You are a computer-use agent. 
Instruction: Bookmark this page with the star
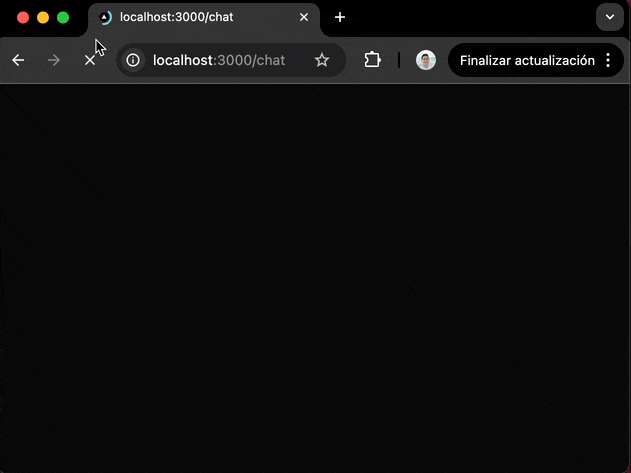point(322,60)
